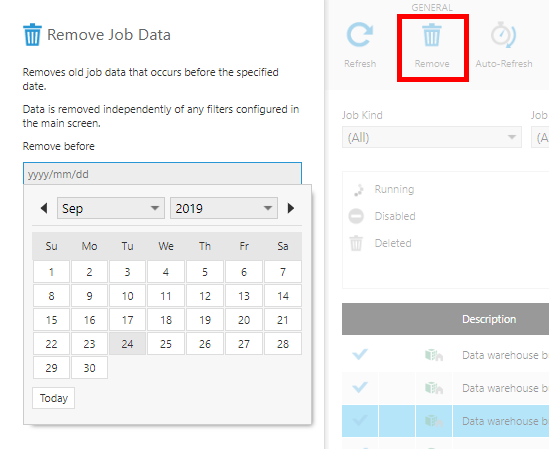The width and height of the screenshot is (549, 449).
Task: Toggle the Deleted status filter icon
Action: 356,243
